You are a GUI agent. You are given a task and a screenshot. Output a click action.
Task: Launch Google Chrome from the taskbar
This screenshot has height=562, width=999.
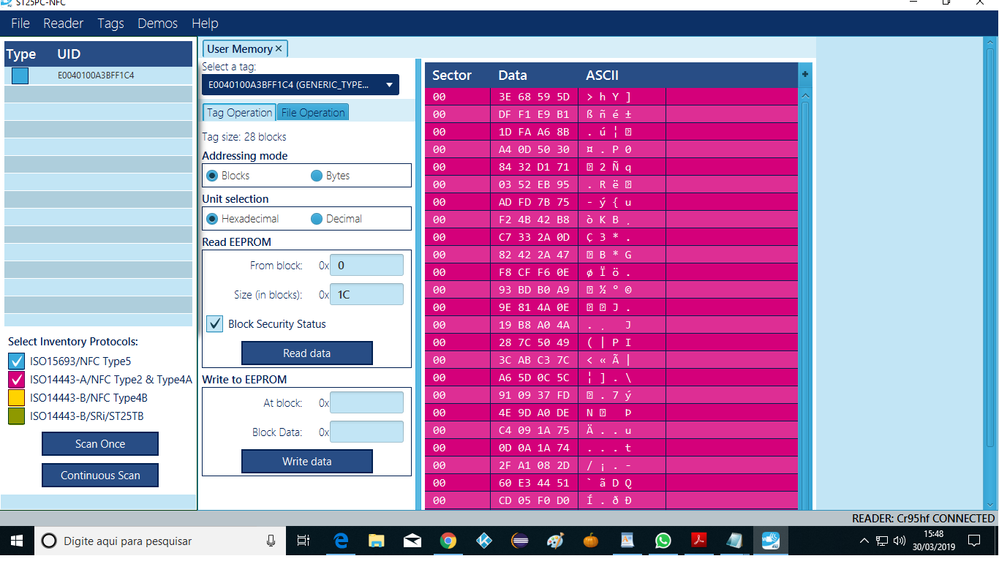449,541
